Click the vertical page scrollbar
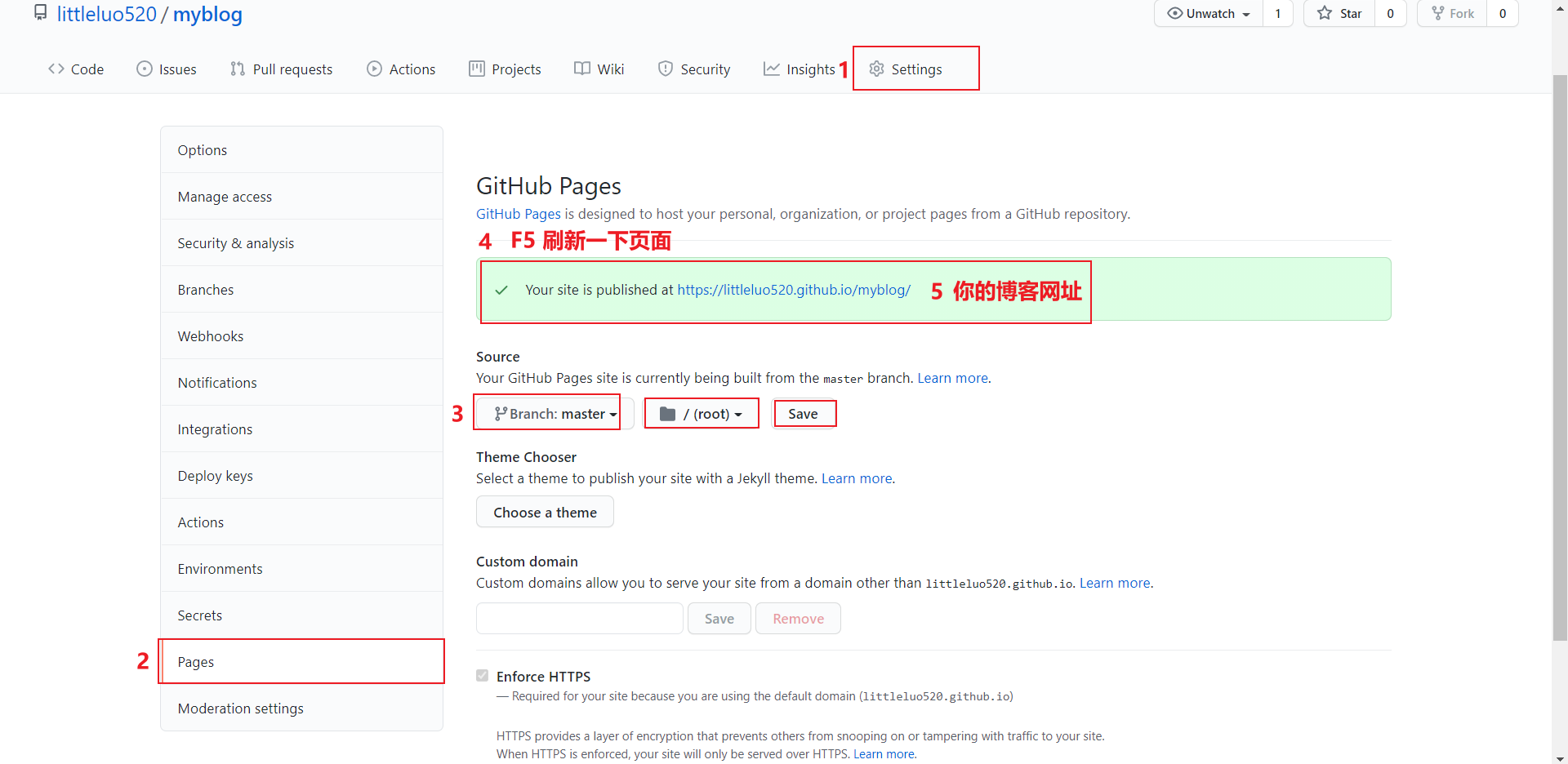Screen dimensions: 1568x764 point(1560,359)
